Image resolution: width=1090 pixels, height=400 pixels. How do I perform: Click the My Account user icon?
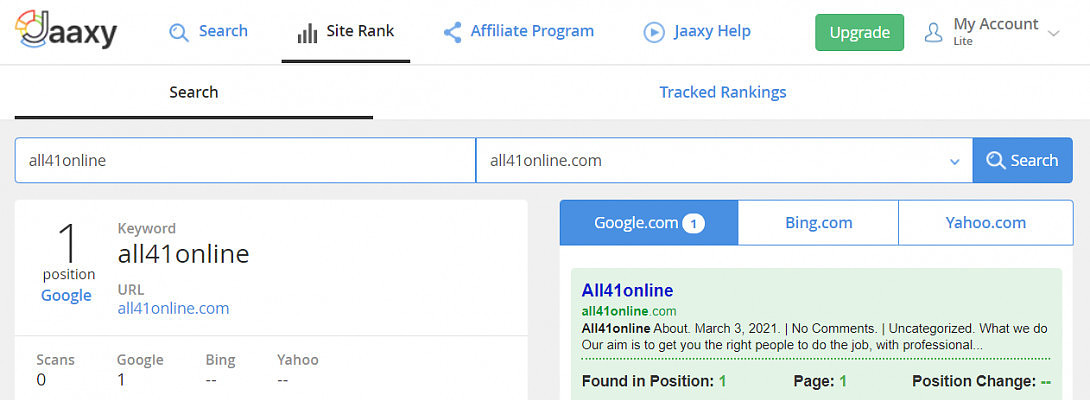(934, 32)
